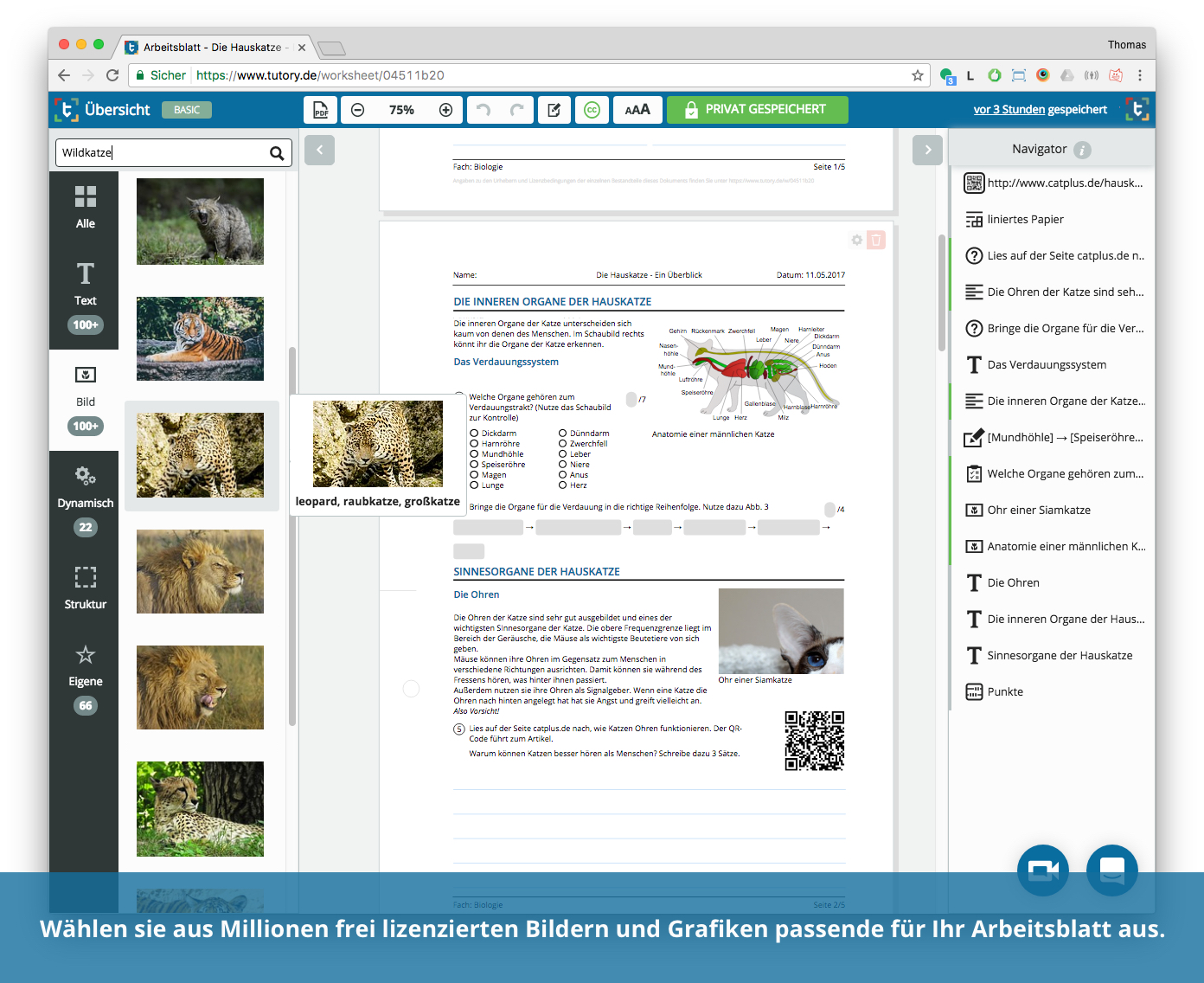
Task: Open worksheet element settings gear
Action: coord(856,240)
